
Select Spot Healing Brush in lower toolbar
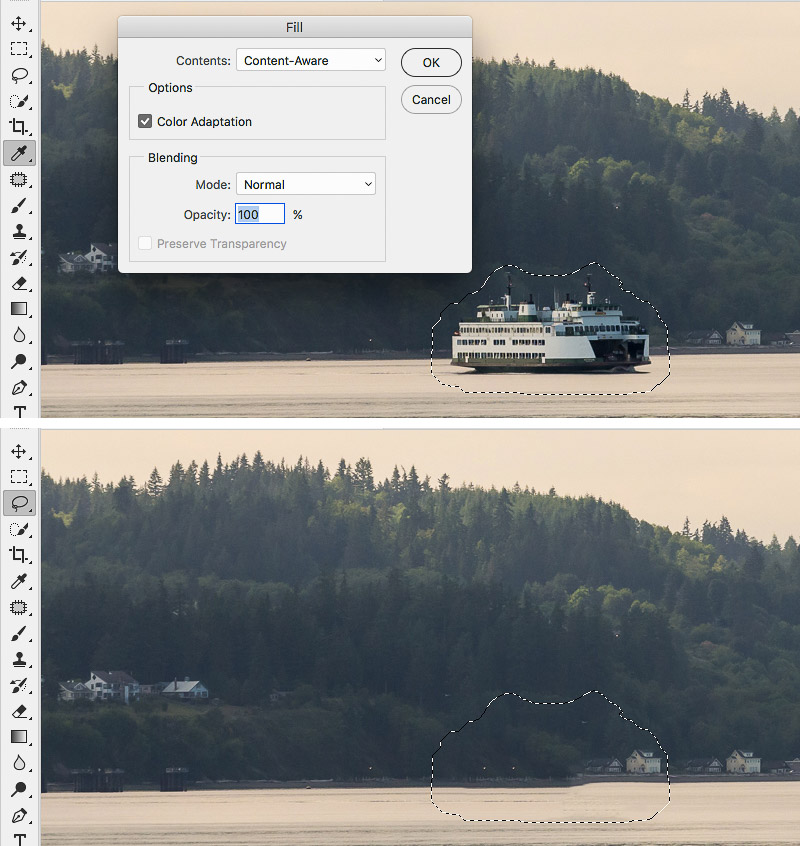(19, 607)
